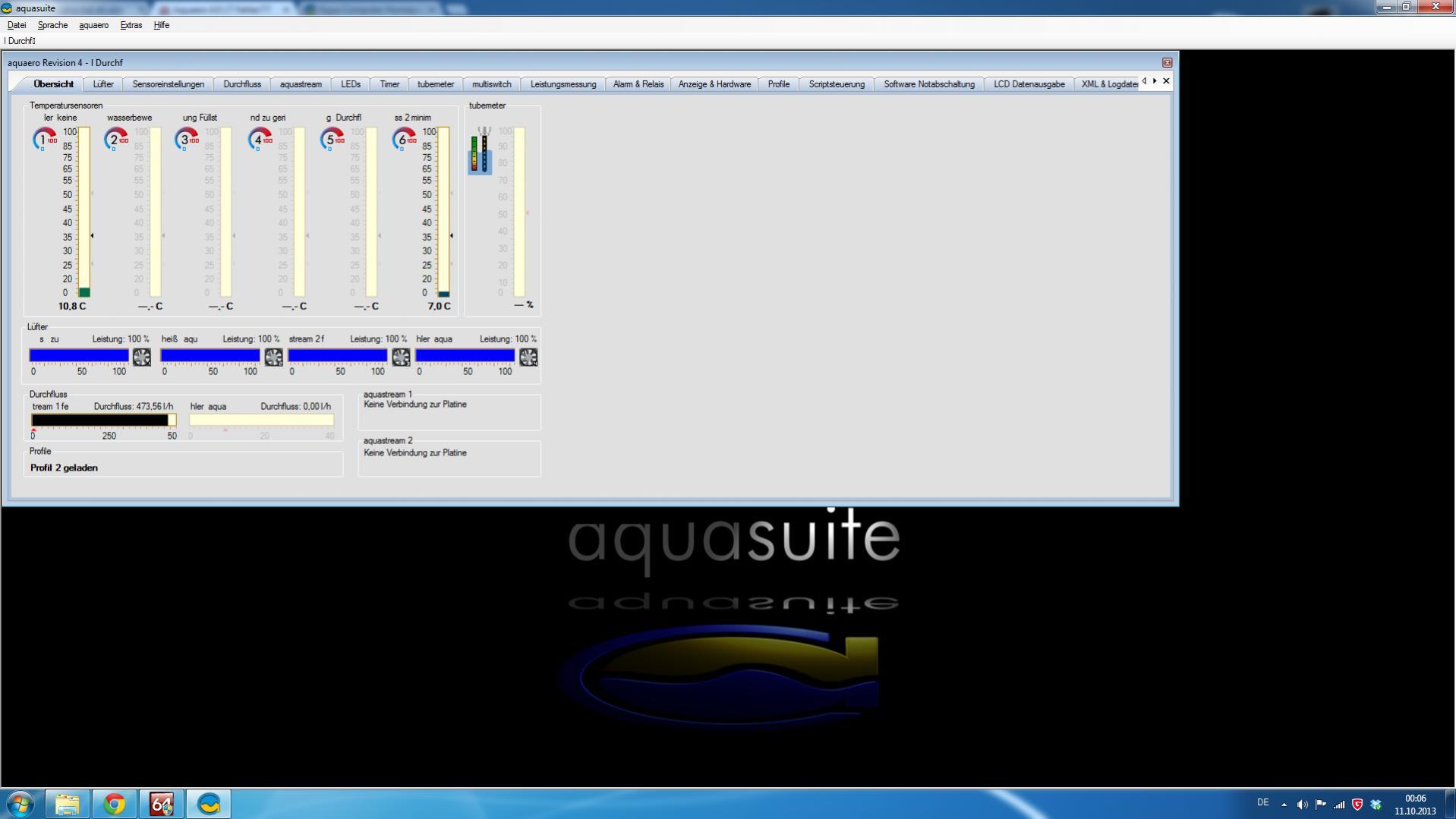Close current tab with X button
The width and height of the screenshot is (1456, 819).
tap(1166, 80)
